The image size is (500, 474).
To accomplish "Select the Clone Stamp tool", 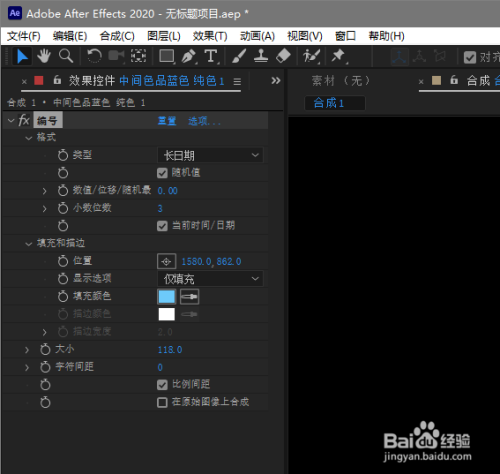I will pyautogui.click(x=261, y=56).
